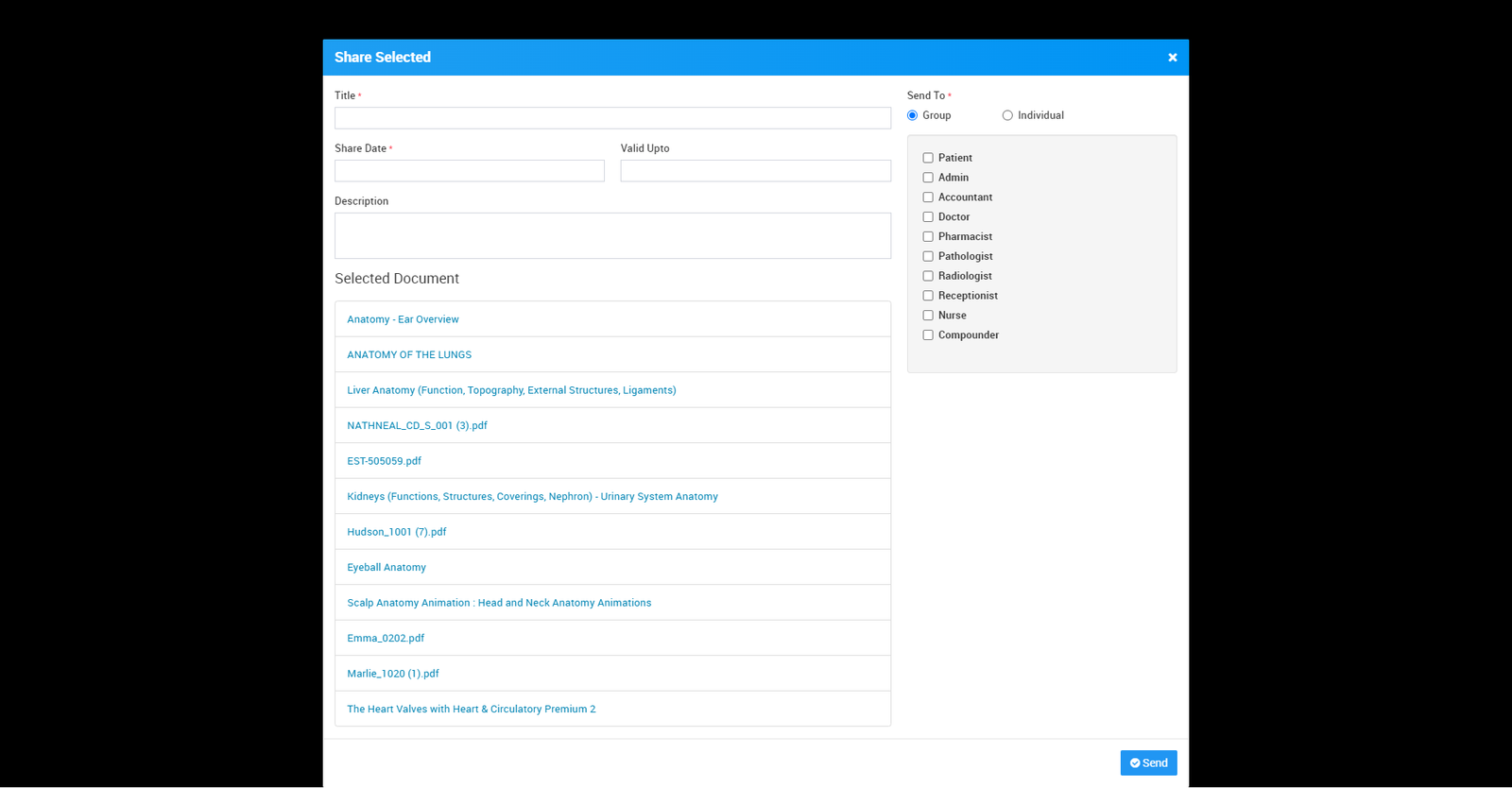The width and height of the screenshot is (1512, 788).
Task: Check the Pharmacist group option
Action: [928, 237]
